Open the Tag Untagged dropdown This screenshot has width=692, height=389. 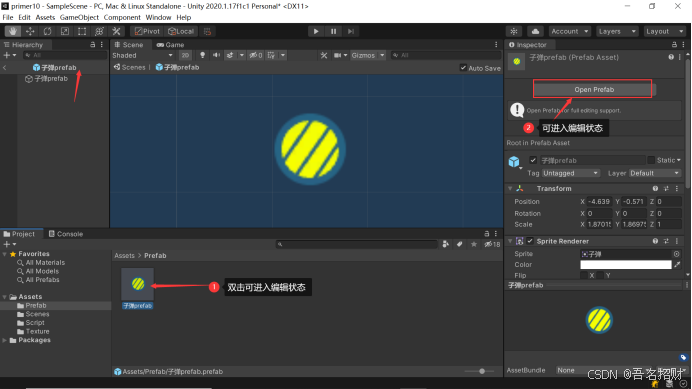(x=570, y=173)
